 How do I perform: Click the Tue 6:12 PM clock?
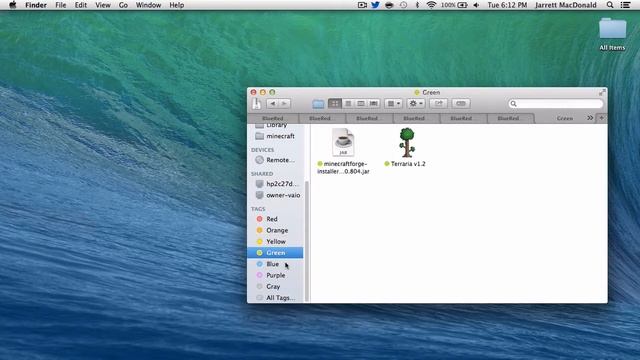507,5
